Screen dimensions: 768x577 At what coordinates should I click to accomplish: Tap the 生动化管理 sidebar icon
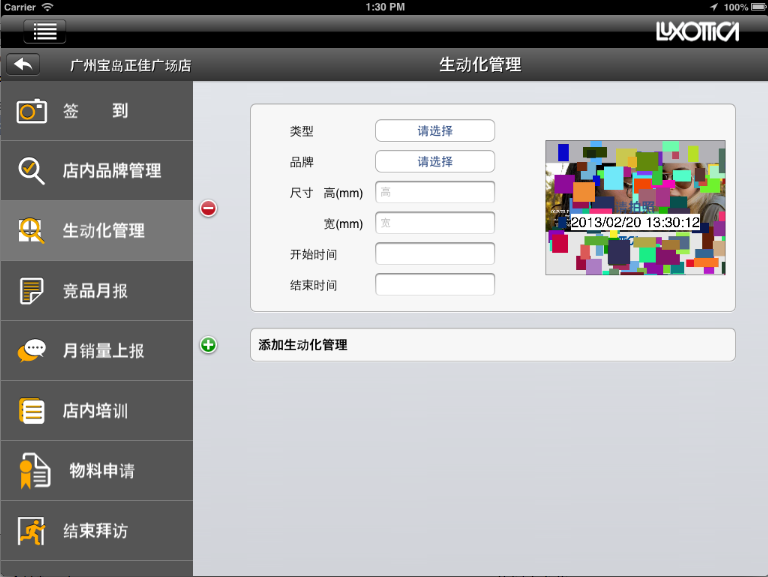32,231
